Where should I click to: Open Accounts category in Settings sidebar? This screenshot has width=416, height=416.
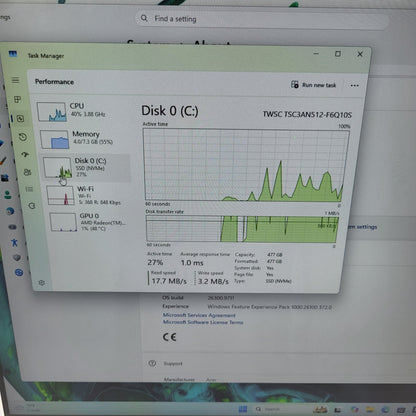tap(7, 194)
